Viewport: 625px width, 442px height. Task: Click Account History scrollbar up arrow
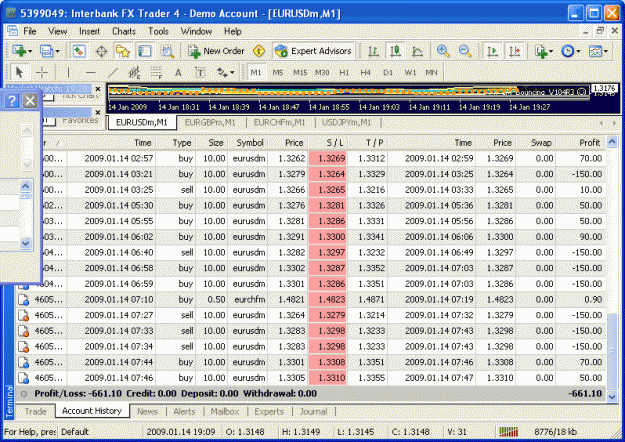612,141
